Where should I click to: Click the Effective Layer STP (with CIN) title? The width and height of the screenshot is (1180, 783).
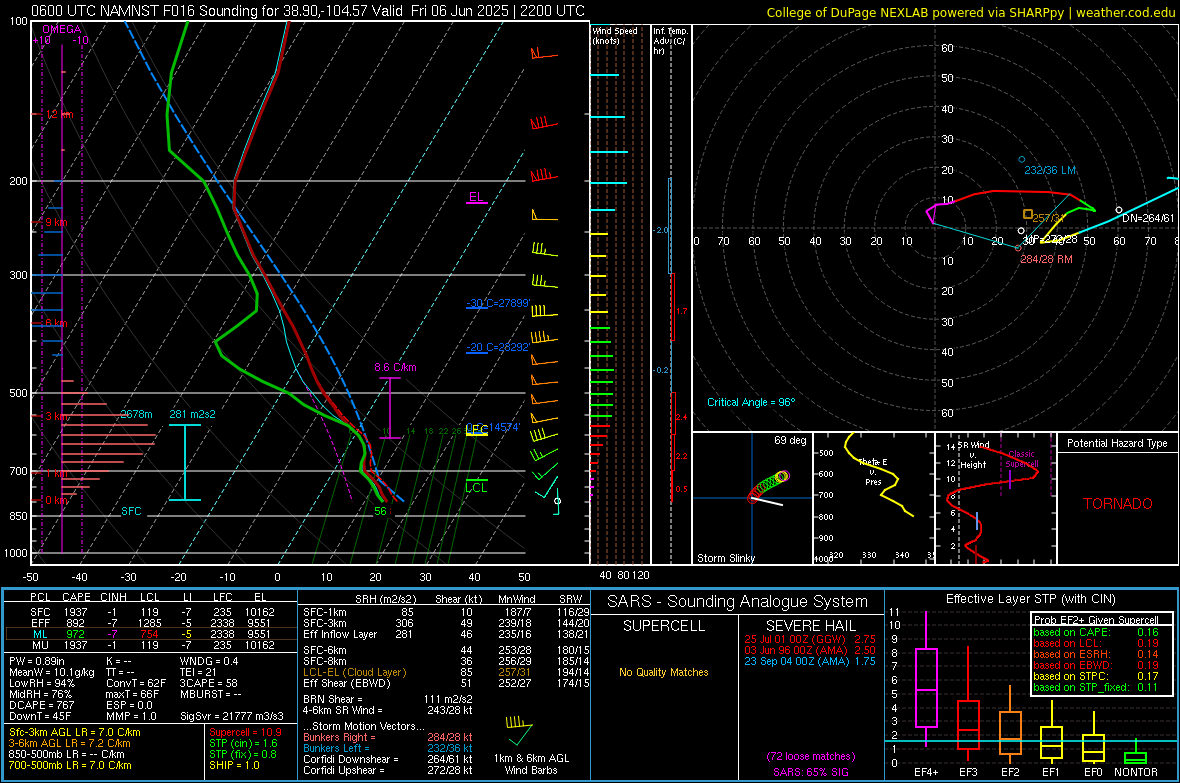1030,599
